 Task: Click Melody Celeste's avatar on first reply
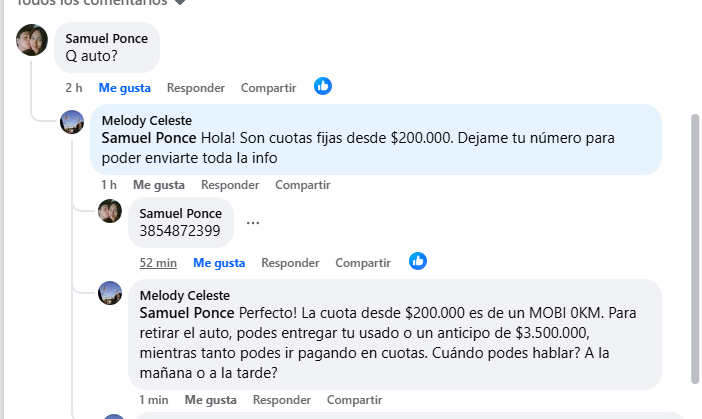72,123
